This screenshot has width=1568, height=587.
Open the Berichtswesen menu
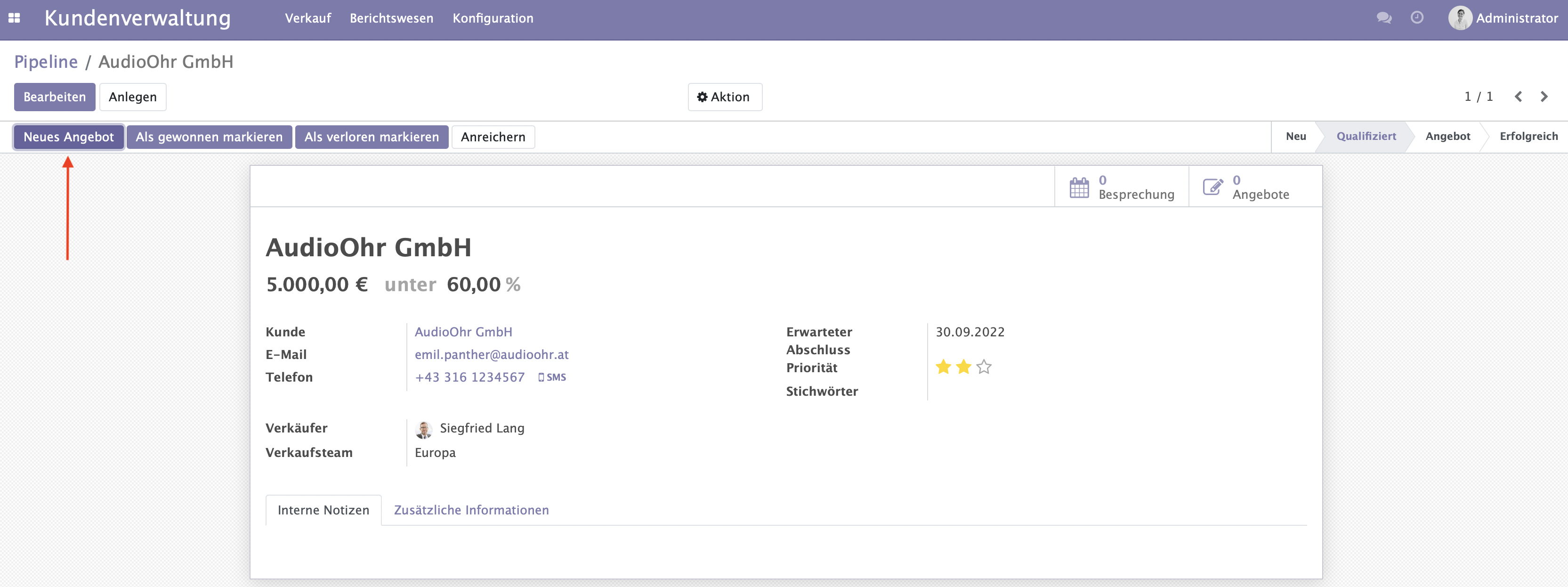click(x=391, y=18)
